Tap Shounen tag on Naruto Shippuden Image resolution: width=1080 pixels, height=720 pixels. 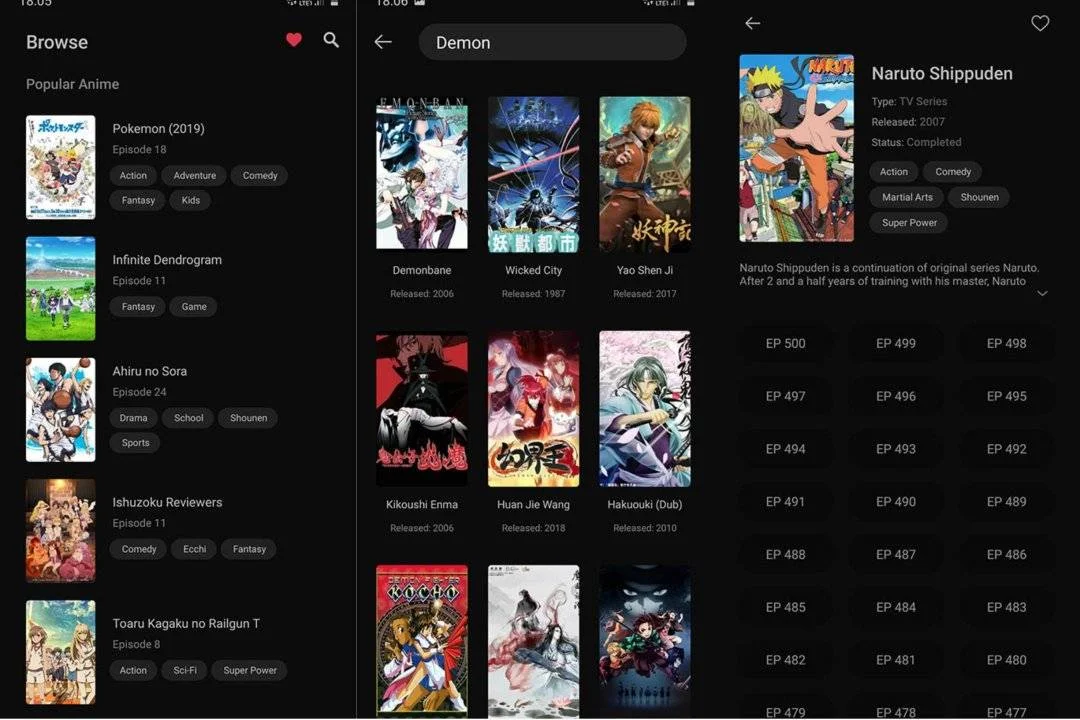pyautogui.click(x=979, y=197)
